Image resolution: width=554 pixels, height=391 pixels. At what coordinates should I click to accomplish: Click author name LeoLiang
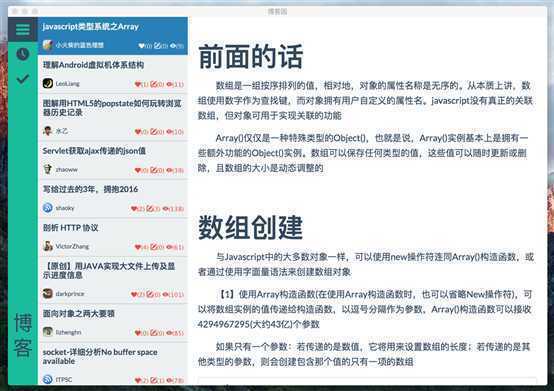(67, 84)
